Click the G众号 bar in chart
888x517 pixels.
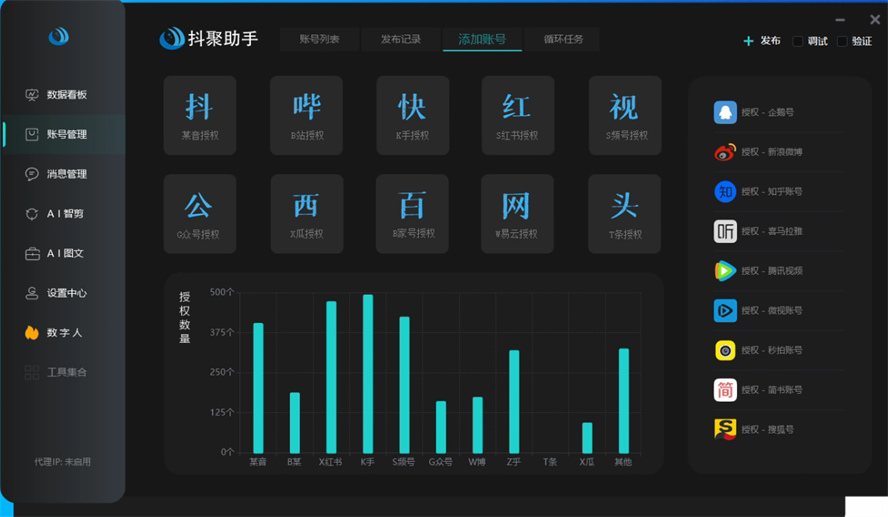point(441,427)
